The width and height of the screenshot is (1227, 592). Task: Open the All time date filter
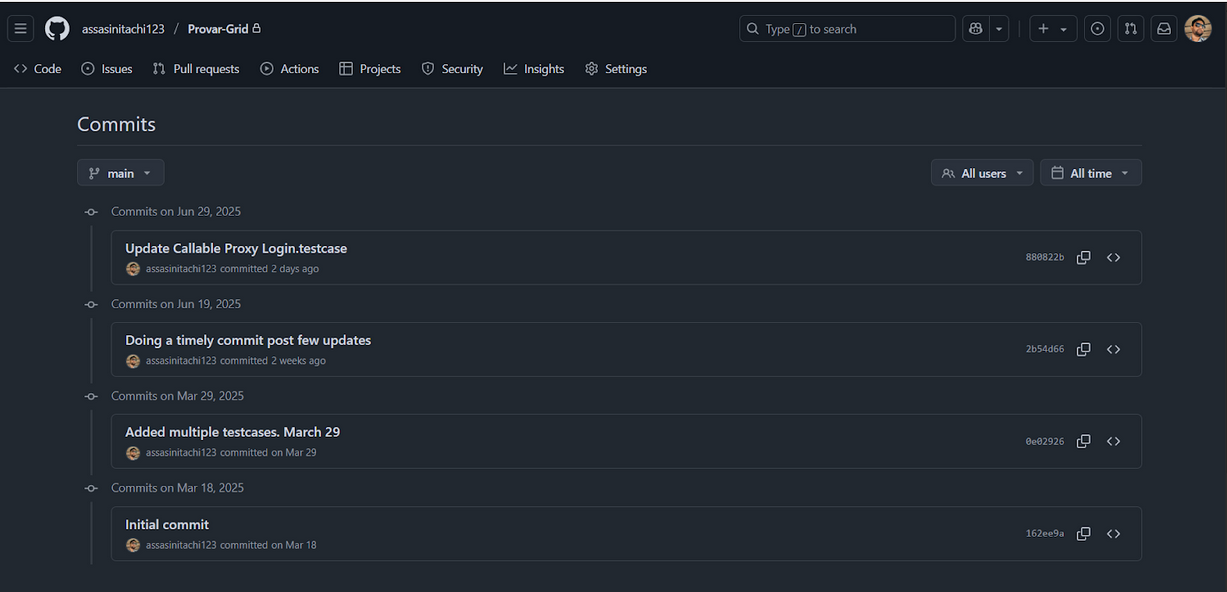tap(1091, 173)
